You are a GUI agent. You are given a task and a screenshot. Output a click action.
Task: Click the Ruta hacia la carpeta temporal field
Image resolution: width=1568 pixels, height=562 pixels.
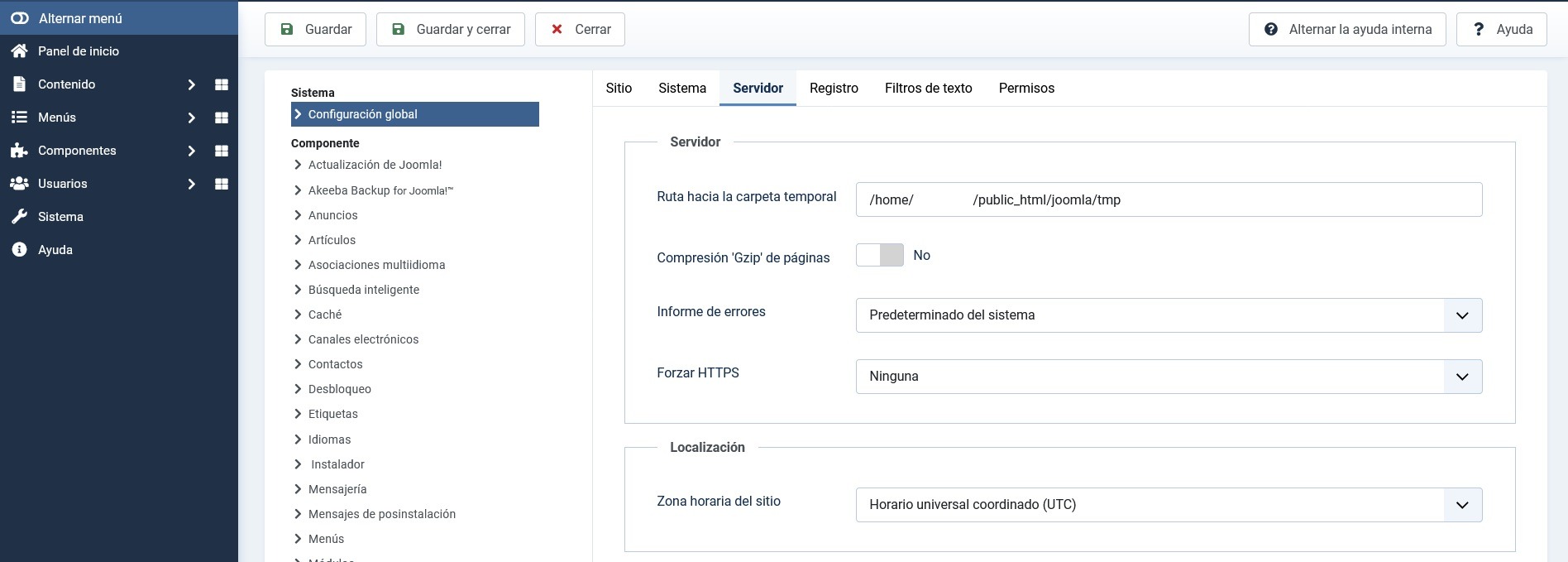pyautogui.click(x=1168, y=199)
